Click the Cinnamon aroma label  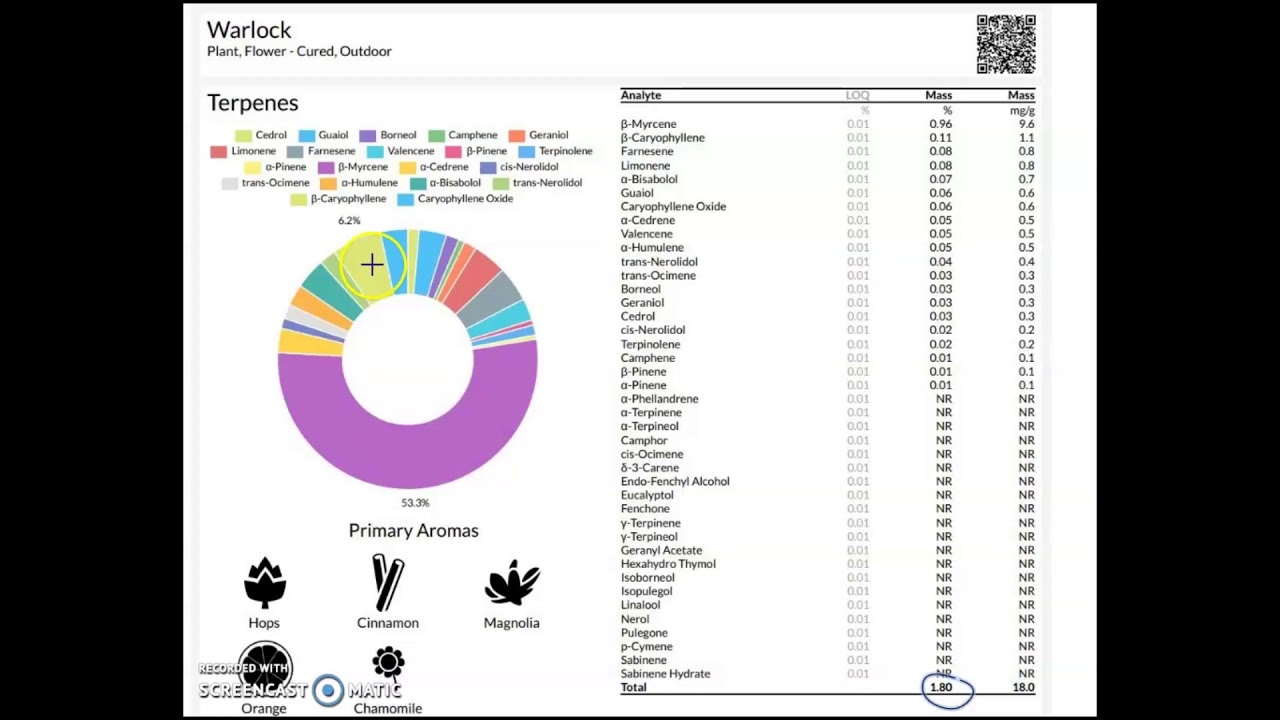(388, 623)
